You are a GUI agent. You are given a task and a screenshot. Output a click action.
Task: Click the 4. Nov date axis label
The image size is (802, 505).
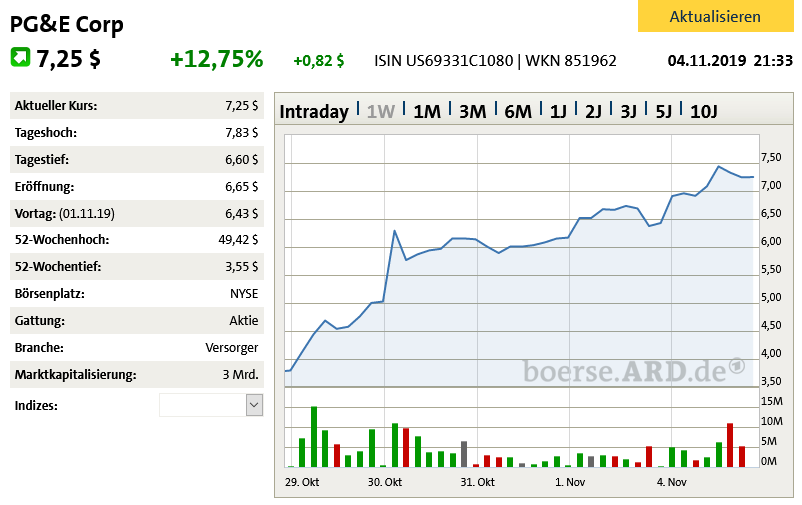point(672,482)
